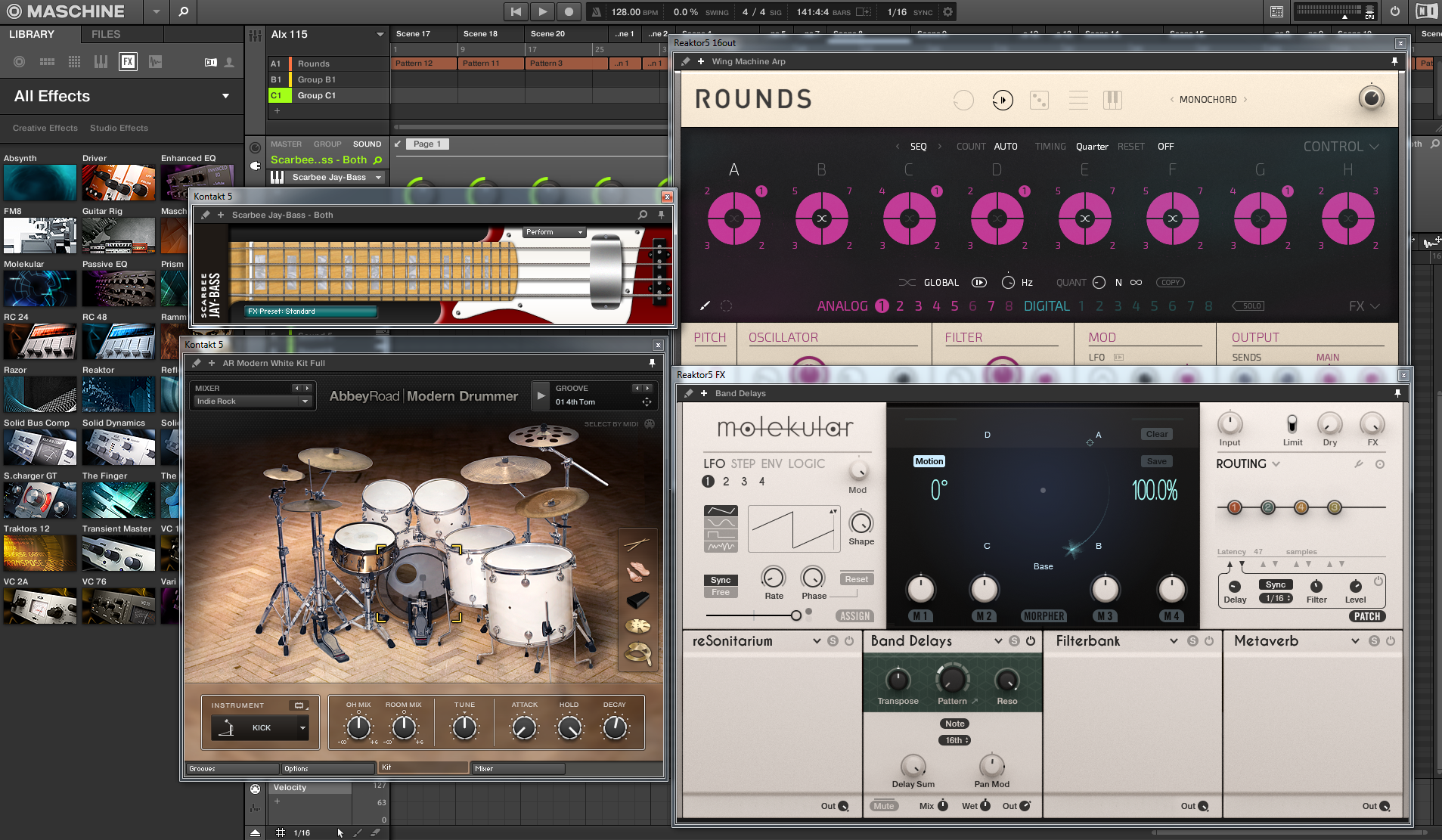1442x840 pixels.
Task: Click the Play button in the transport bar
Action: (x=542, y=11)
